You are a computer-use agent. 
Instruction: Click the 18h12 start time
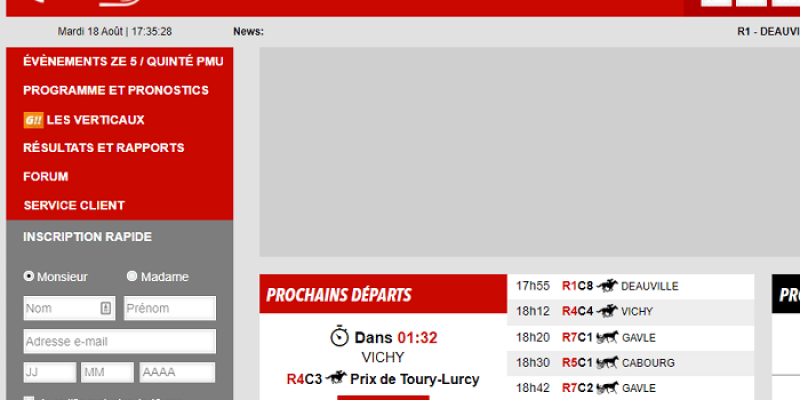(533, 311)
